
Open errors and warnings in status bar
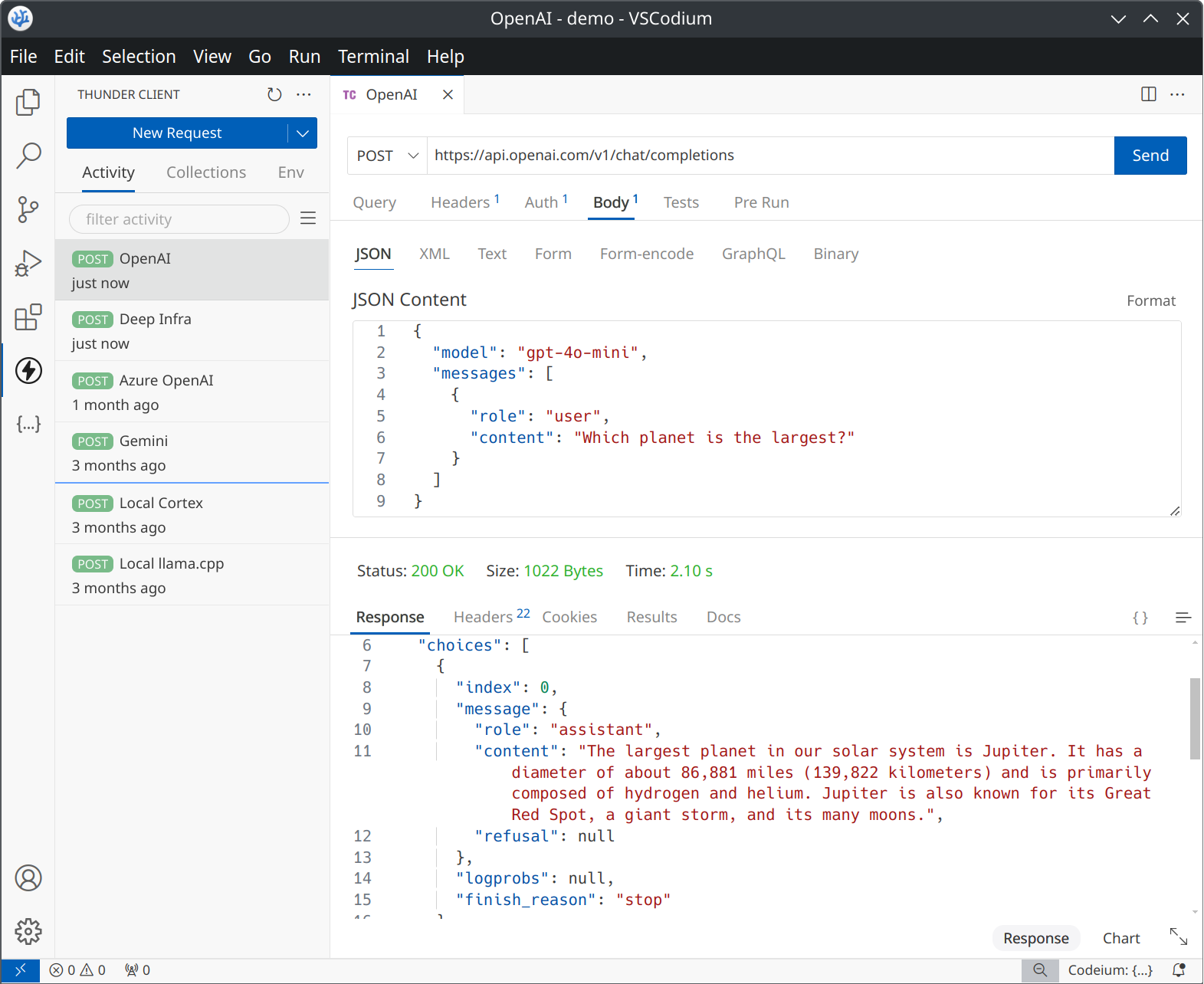[x=77, y=970]
